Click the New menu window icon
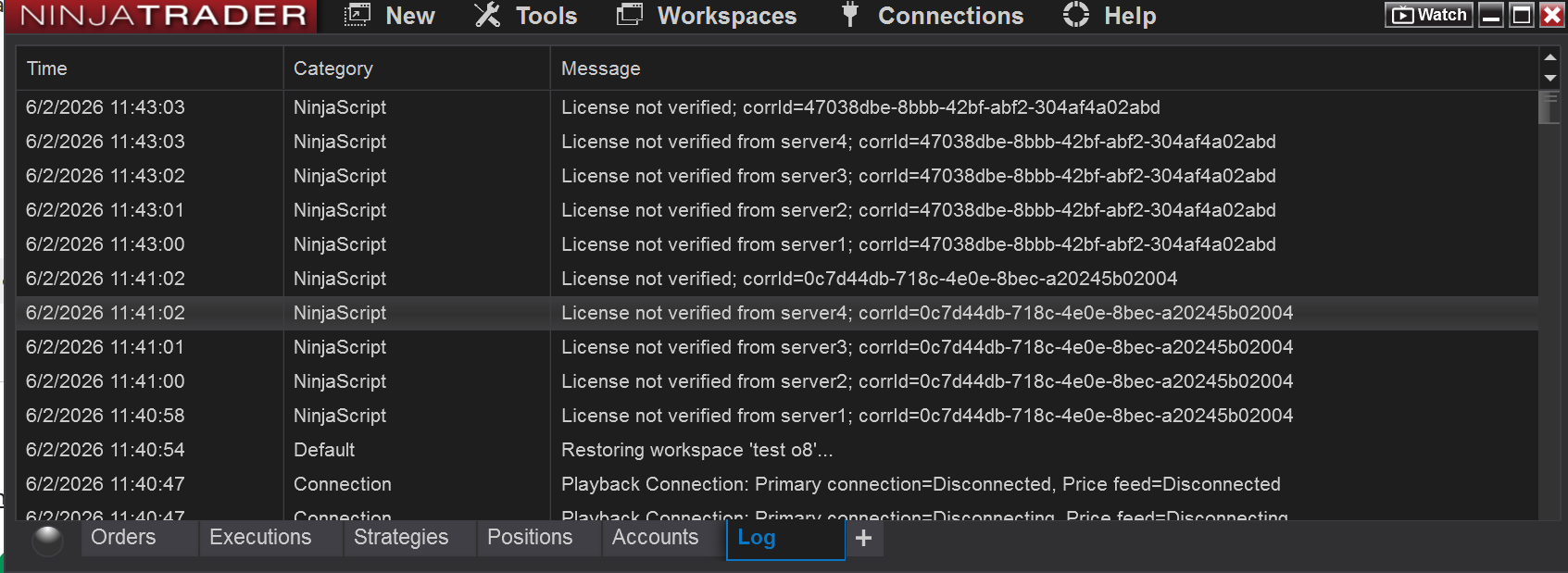This screenshot has width=1568, height=573. point(357,15)
